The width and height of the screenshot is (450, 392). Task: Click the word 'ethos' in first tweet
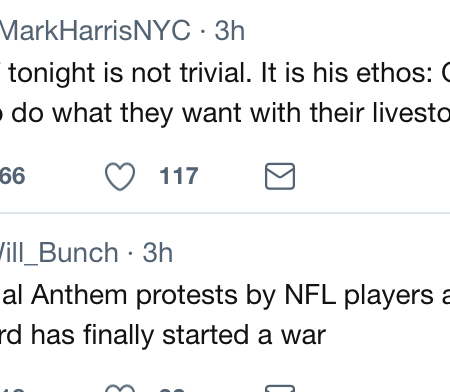(x=396, y=73)
